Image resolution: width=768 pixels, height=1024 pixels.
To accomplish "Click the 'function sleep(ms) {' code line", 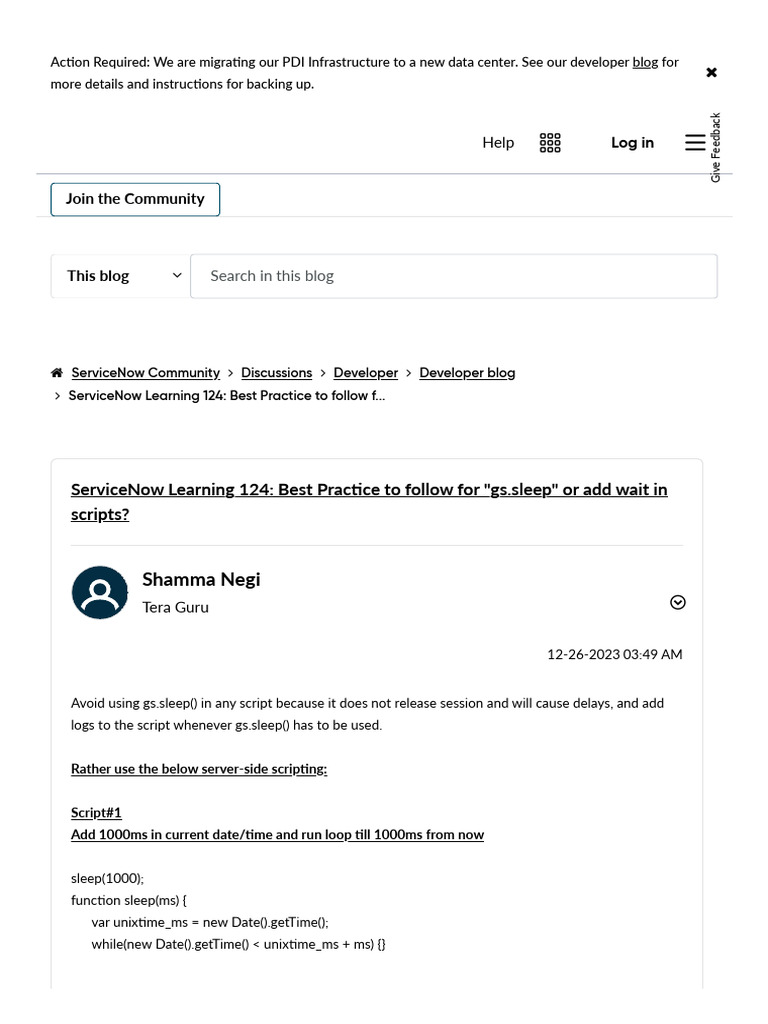I will point(129,900).
